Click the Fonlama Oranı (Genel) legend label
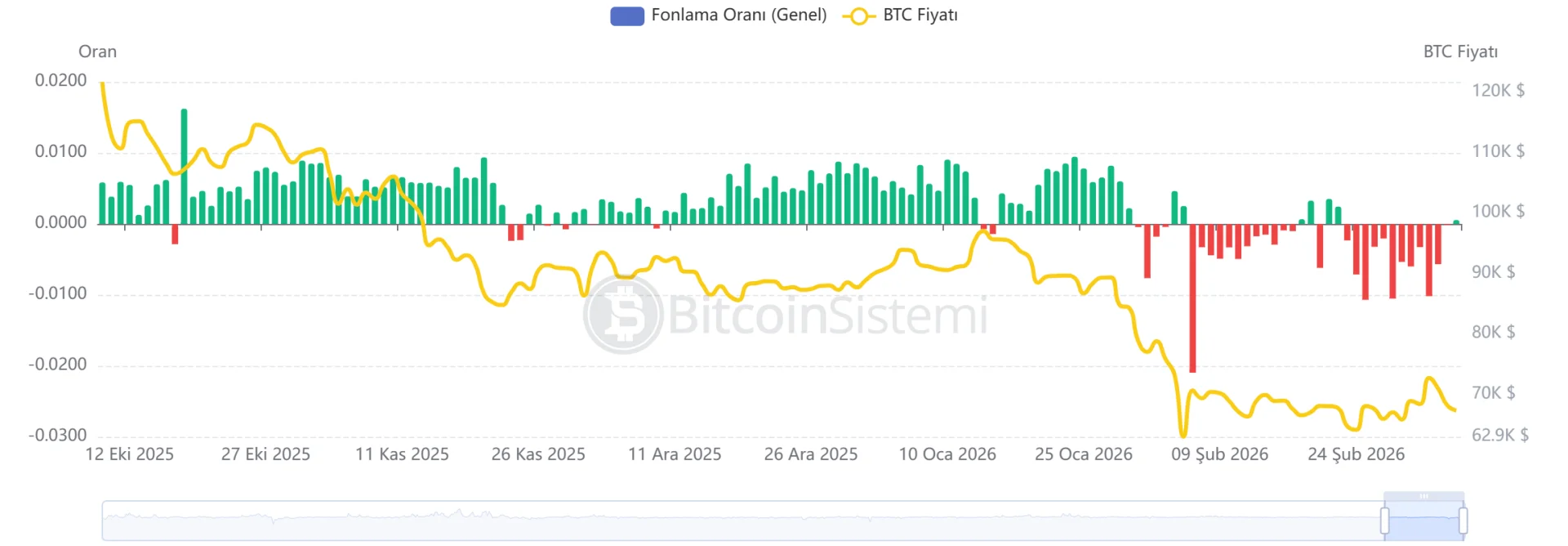1568x546 pixels. pyautogui.click(x=738, y=16)
